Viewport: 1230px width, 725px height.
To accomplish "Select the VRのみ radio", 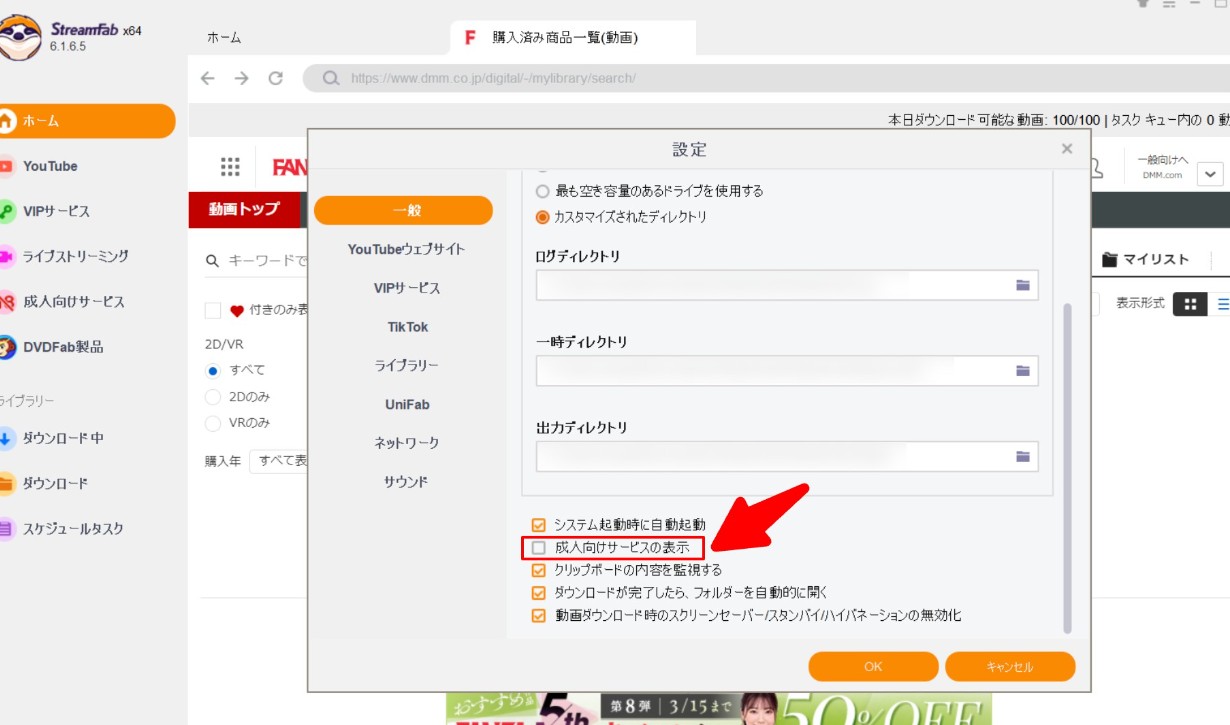I will pyautogui.click(x=213, y=424).
